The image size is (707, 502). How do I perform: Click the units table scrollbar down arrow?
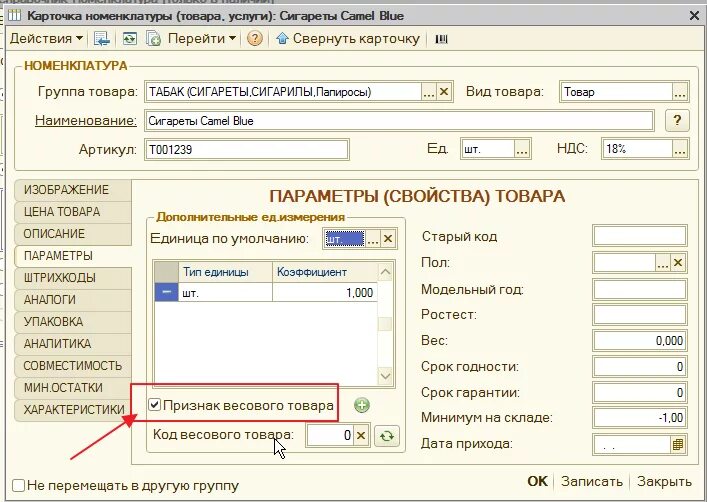click(385, 376)
